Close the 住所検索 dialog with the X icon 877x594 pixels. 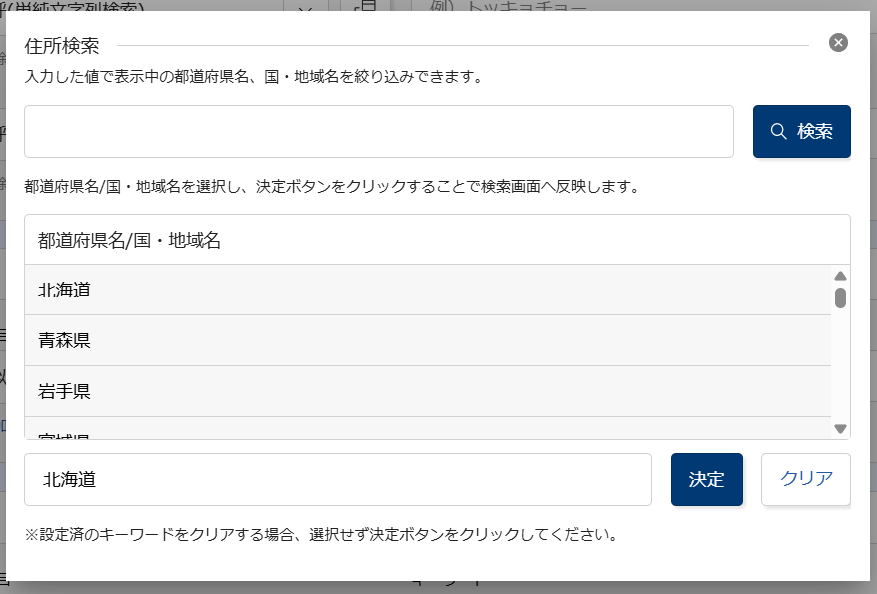tap(838, 43)
